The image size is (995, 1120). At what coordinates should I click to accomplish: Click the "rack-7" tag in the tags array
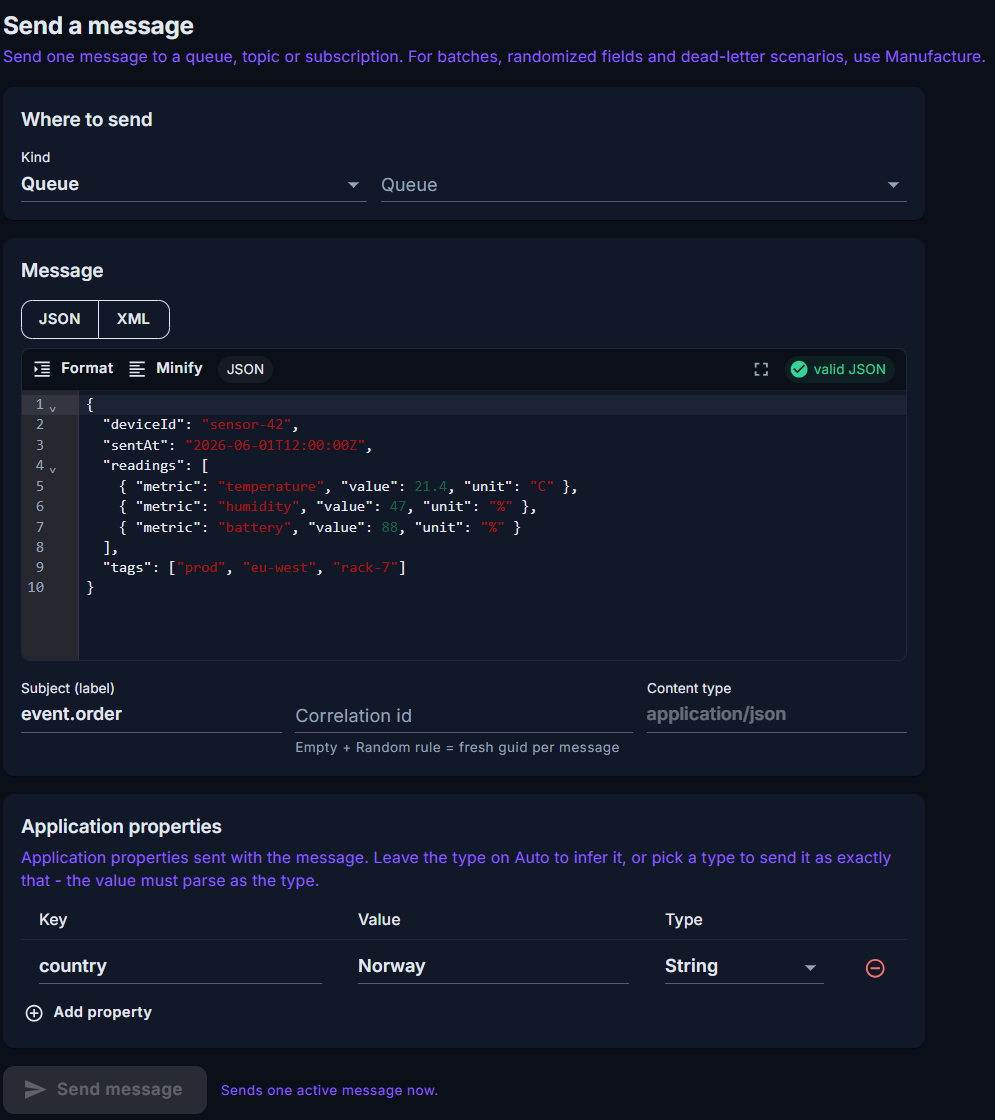point(366,568)
